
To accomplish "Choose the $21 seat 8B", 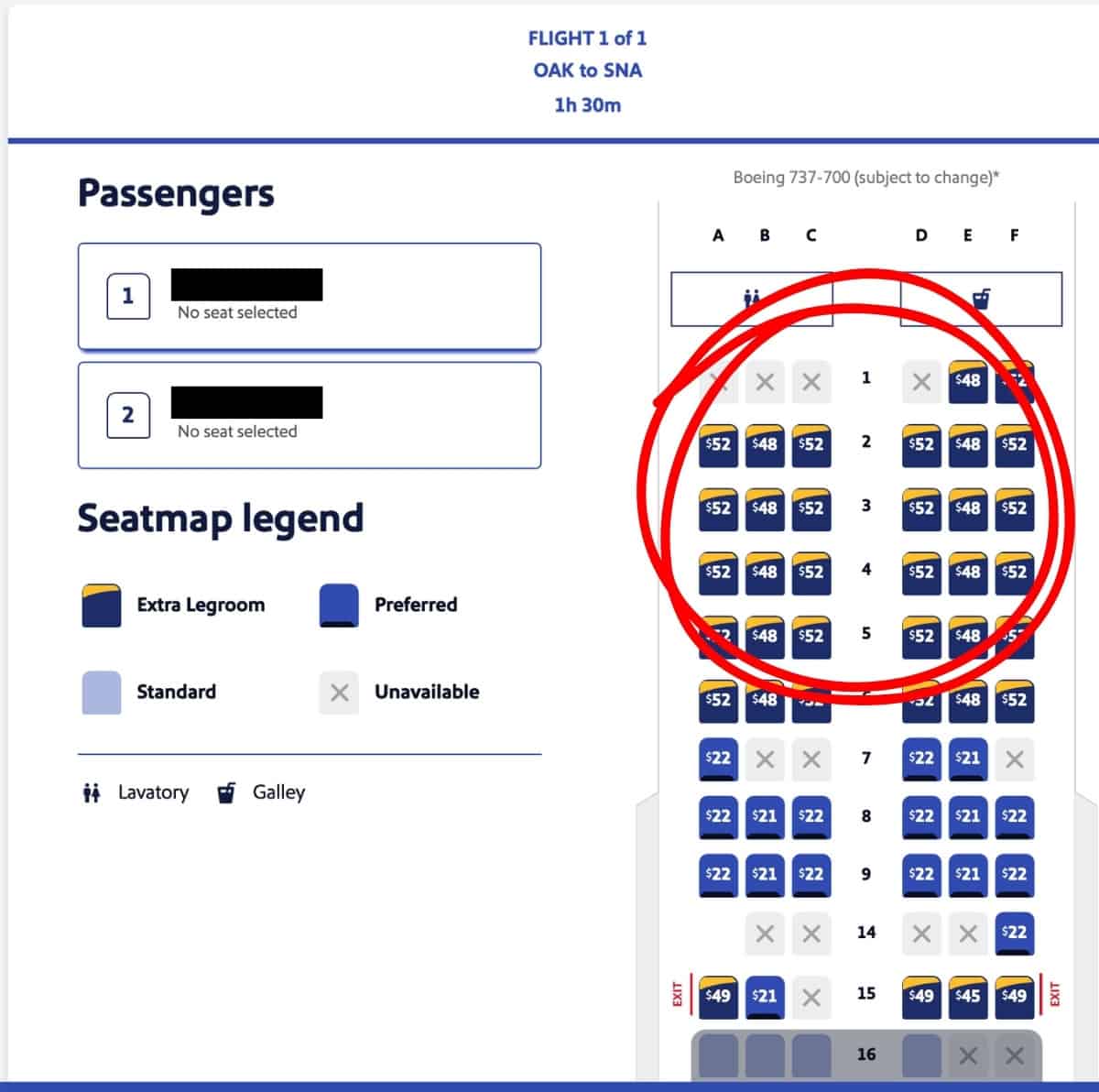I will coord(765,817).
